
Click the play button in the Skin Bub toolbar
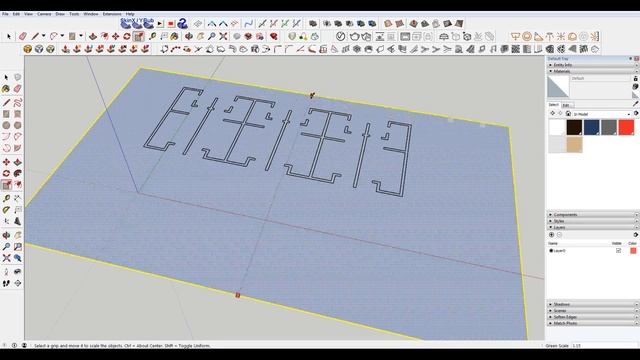[160, 24]
